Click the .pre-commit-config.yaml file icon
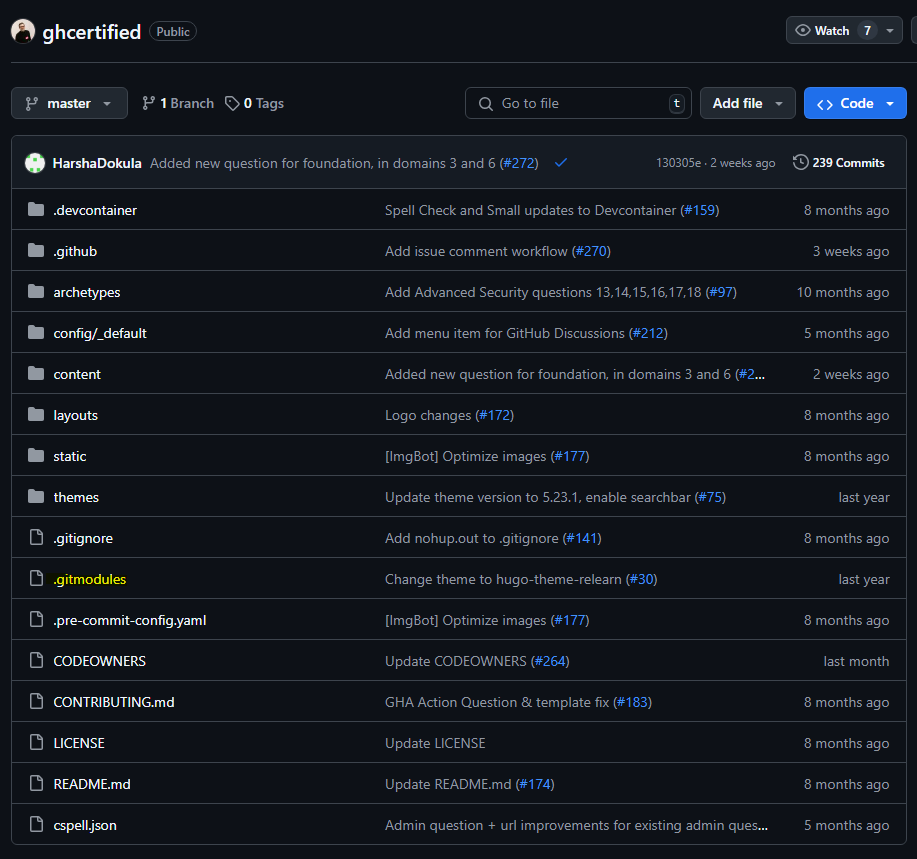The image size is (917, 859). coord(36,619)
